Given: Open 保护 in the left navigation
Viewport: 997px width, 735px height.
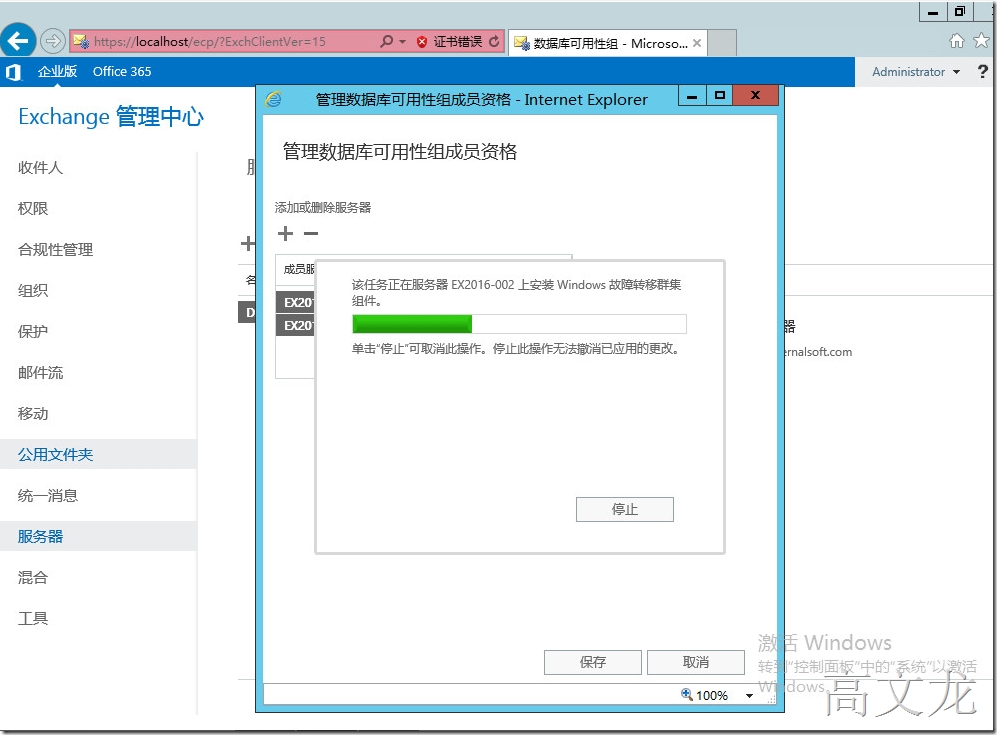Looking at the screenshot, I should [x=33, y=332].
